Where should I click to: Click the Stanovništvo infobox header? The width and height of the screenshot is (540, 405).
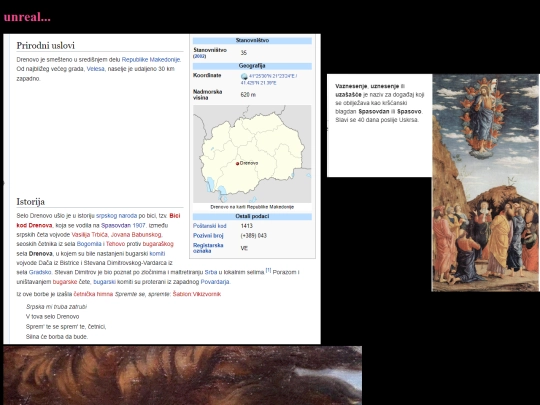coord(252,41)
